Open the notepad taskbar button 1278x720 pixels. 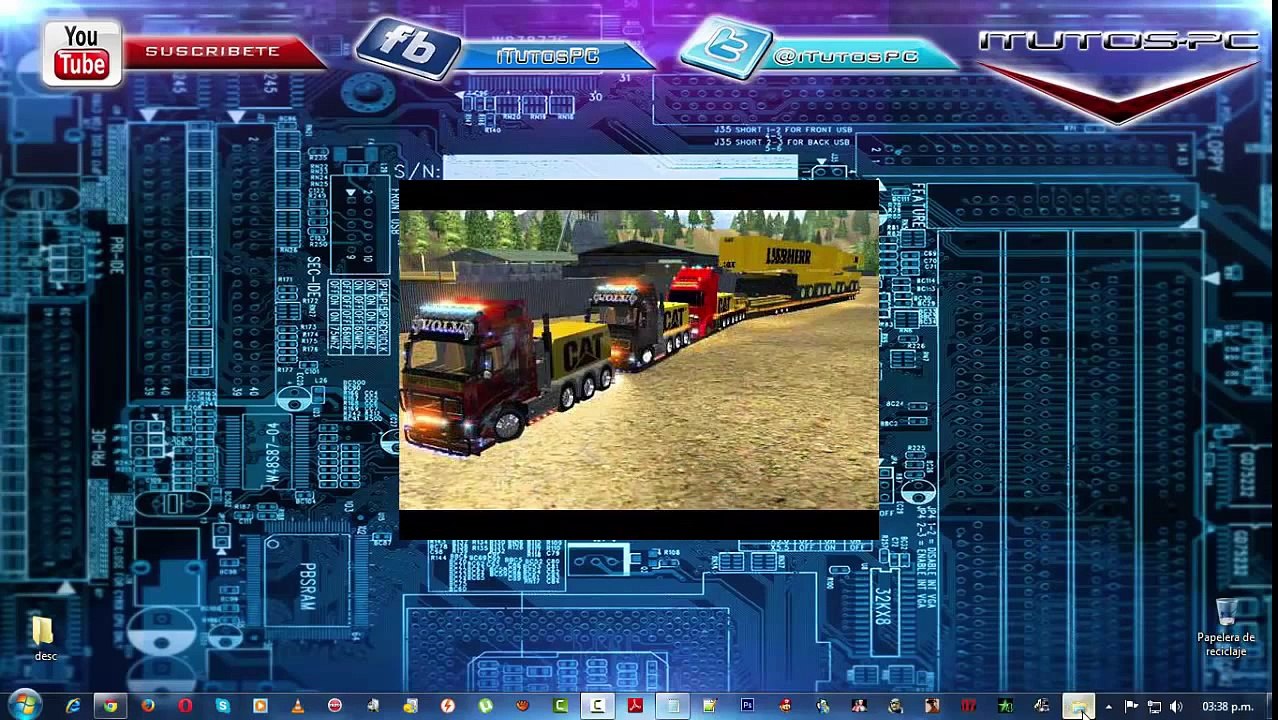point(673,706)
